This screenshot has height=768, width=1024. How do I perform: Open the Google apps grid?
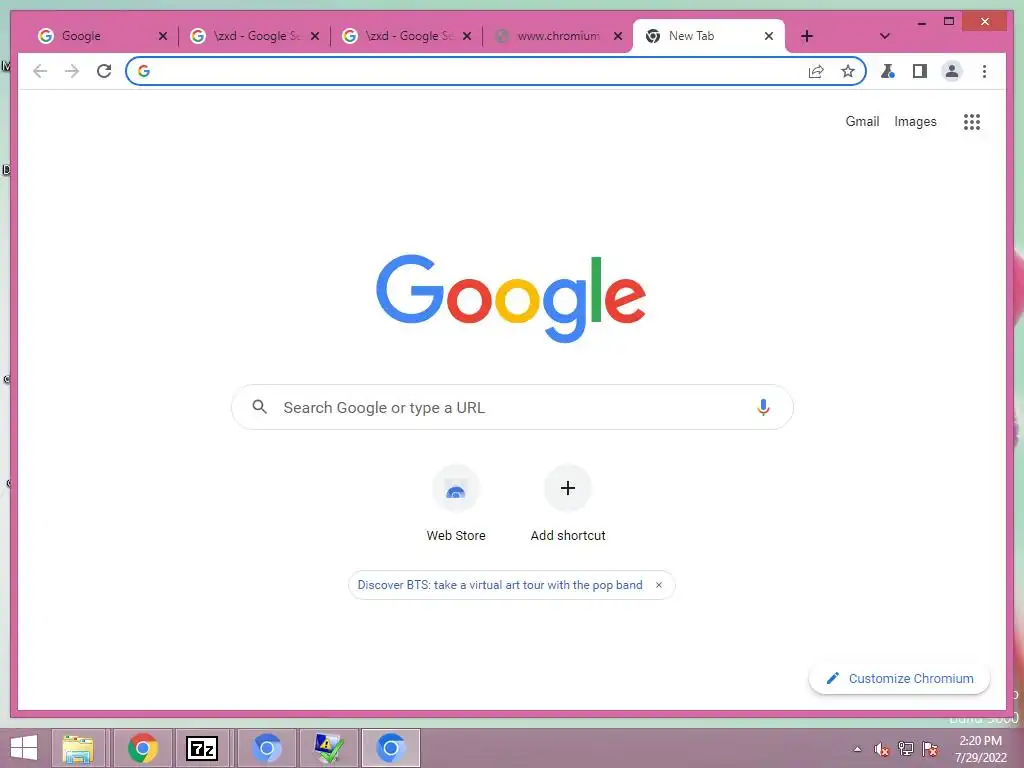[x=972, y=121]
